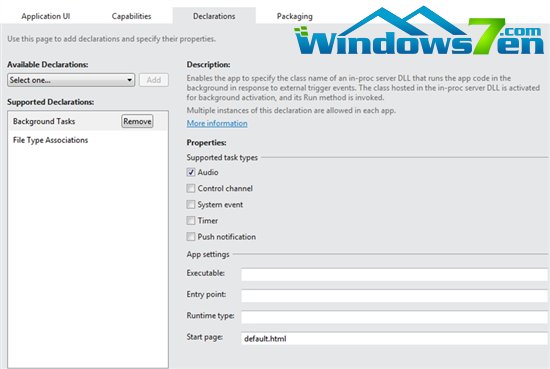Click into the Entry point field
Viewport: 550px width, 369px height.
(394, 296)
